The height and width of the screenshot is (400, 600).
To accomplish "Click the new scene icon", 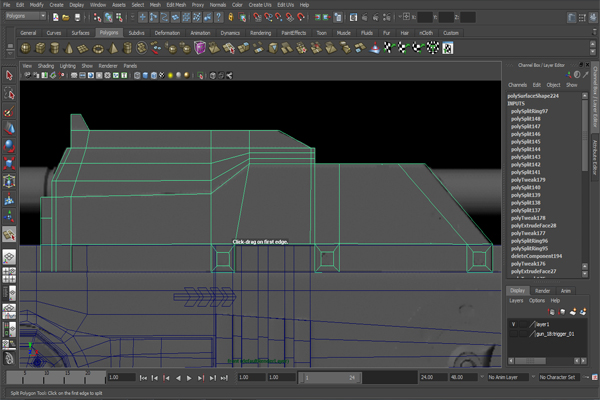I will [x=56, y=17].
